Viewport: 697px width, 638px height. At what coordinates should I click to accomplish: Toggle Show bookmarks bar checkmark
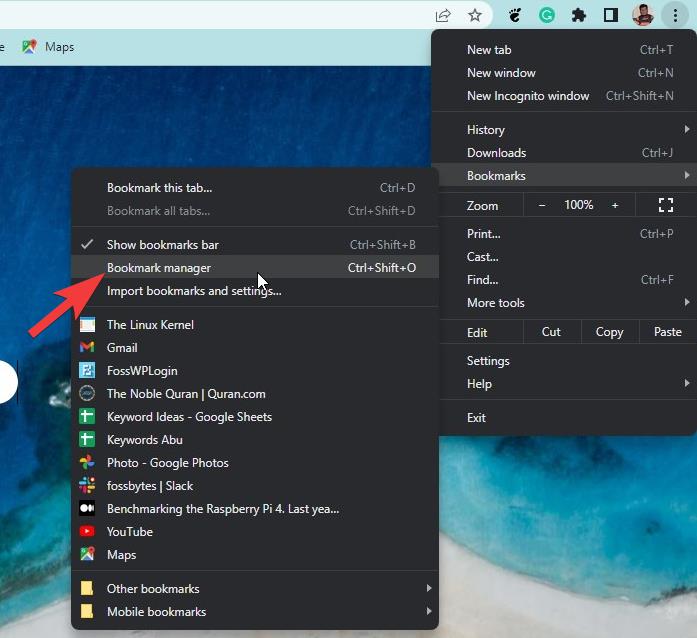pyautogui.click(x=255, y=245)
